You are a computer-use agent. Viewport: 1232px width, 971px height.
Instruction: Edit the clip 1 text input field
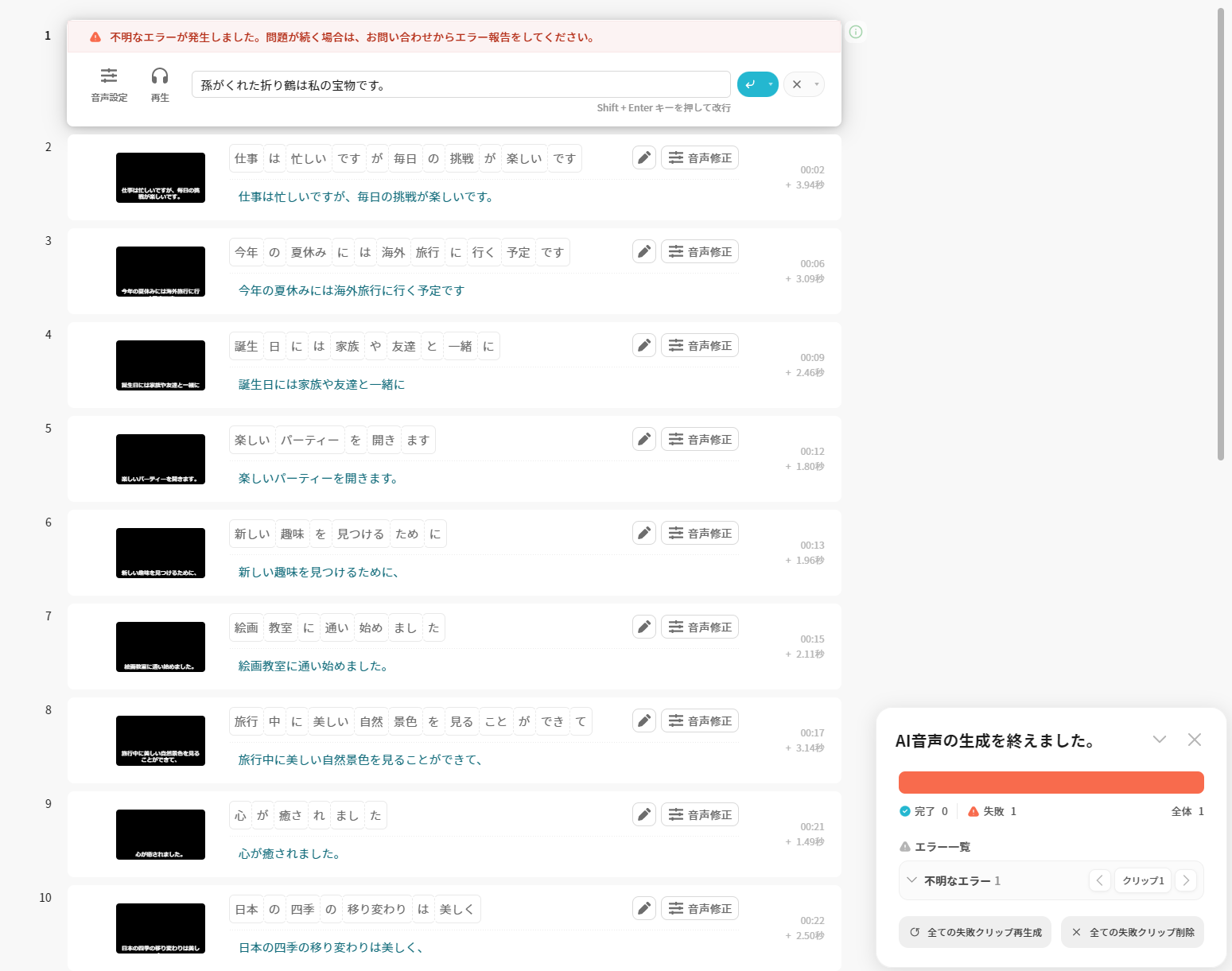click(461, 85)
